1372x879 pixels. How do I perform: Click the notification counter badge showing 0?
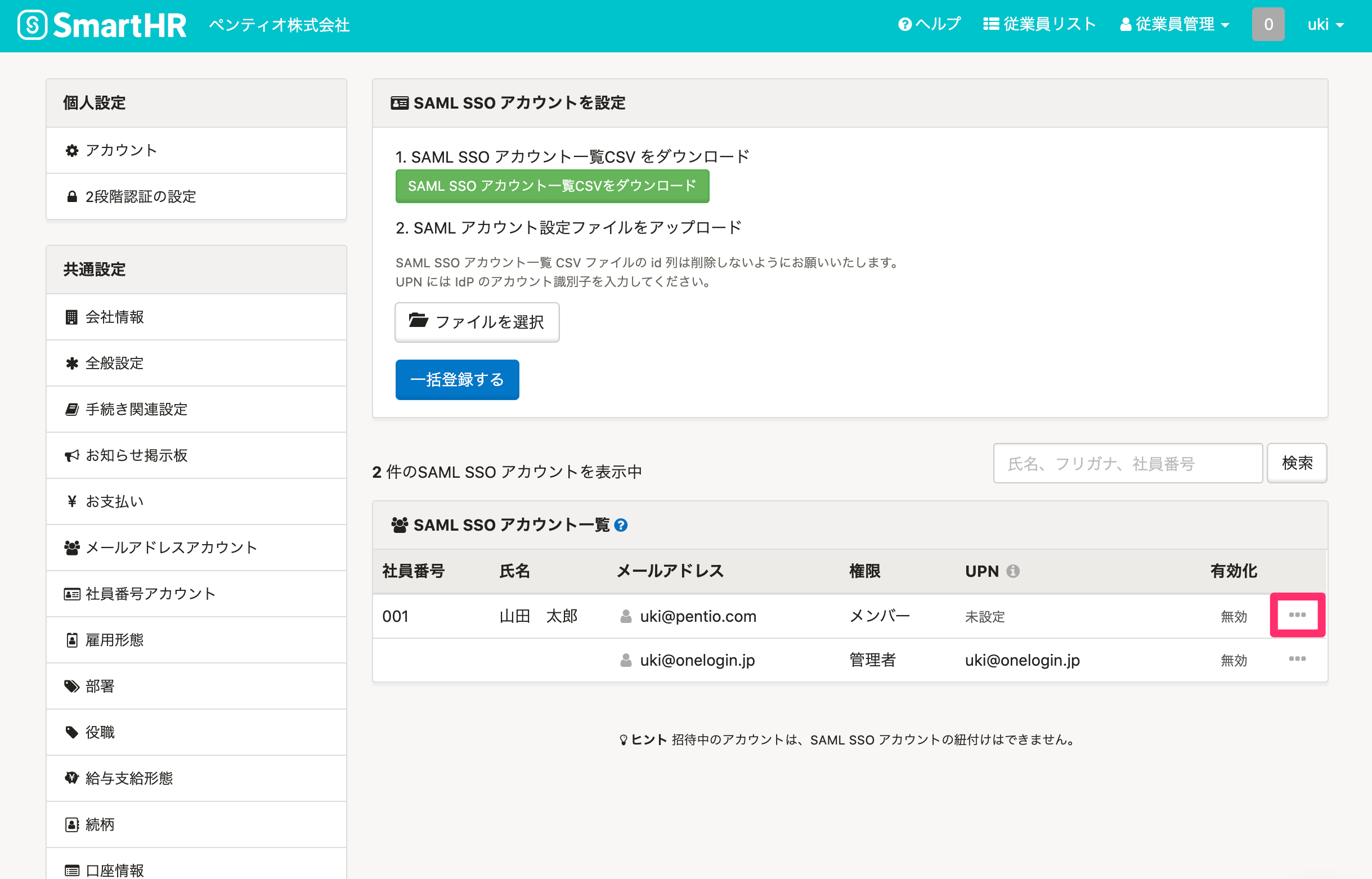coord(1268,24)
